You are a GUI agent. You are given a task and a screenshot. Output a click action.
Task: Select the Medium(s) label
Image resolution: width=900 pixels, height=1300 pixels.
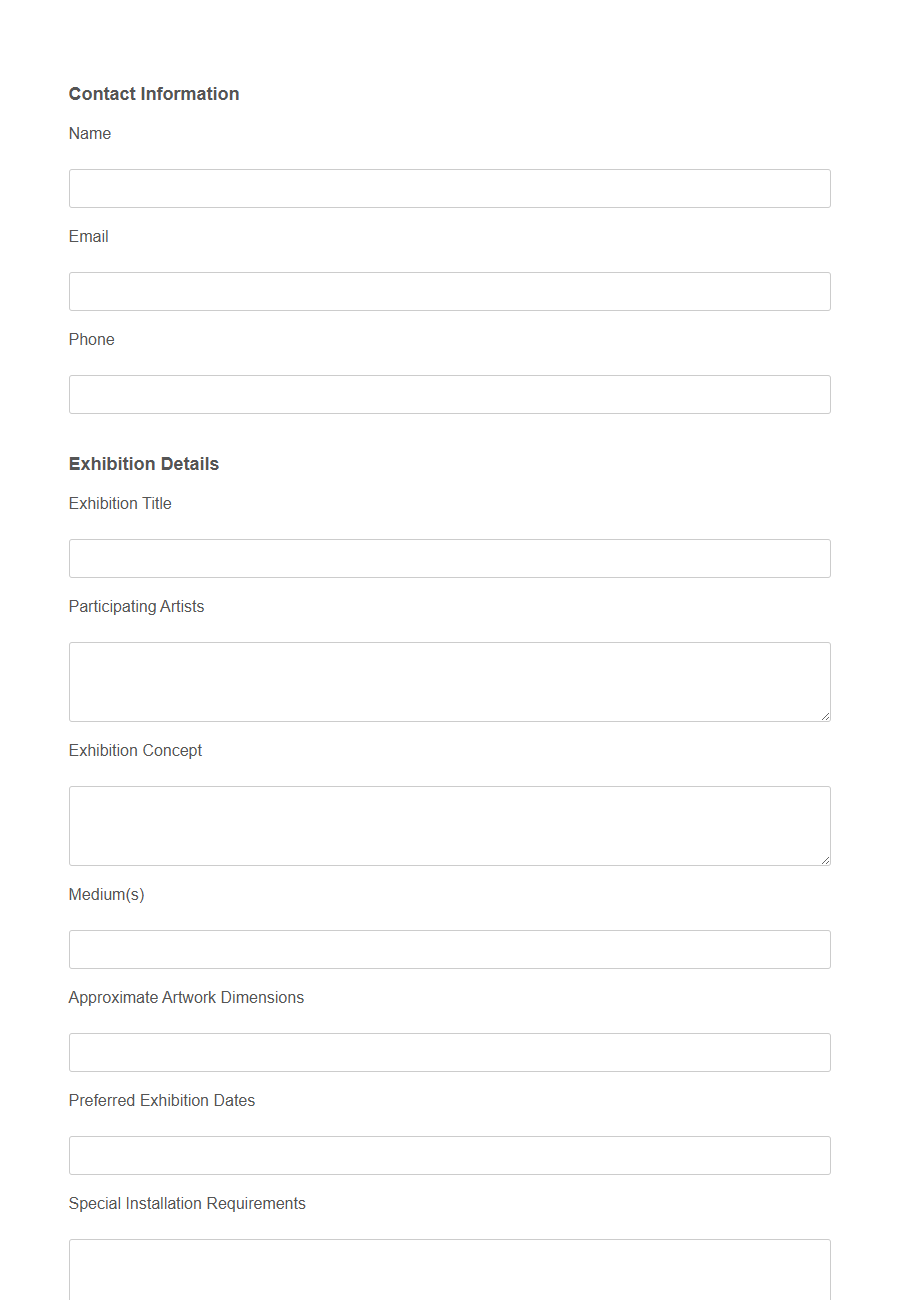106,894
